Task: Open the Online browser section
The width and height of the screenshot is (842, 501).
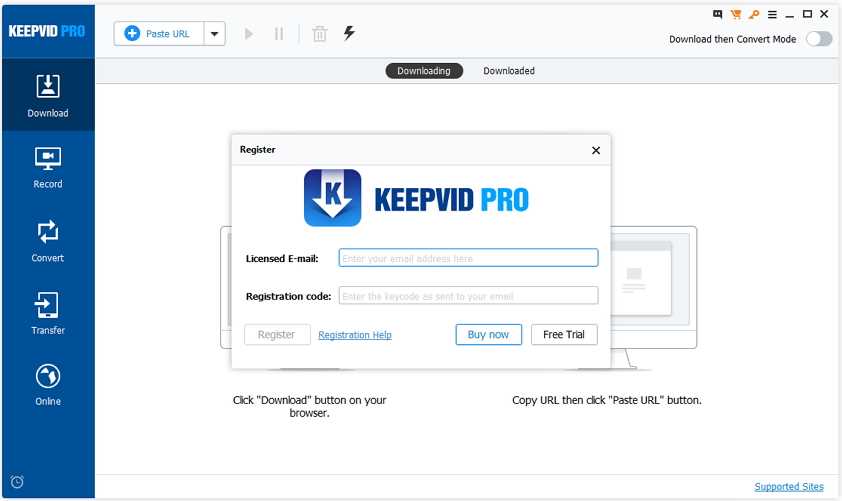Action: click(x=48, y=385)
